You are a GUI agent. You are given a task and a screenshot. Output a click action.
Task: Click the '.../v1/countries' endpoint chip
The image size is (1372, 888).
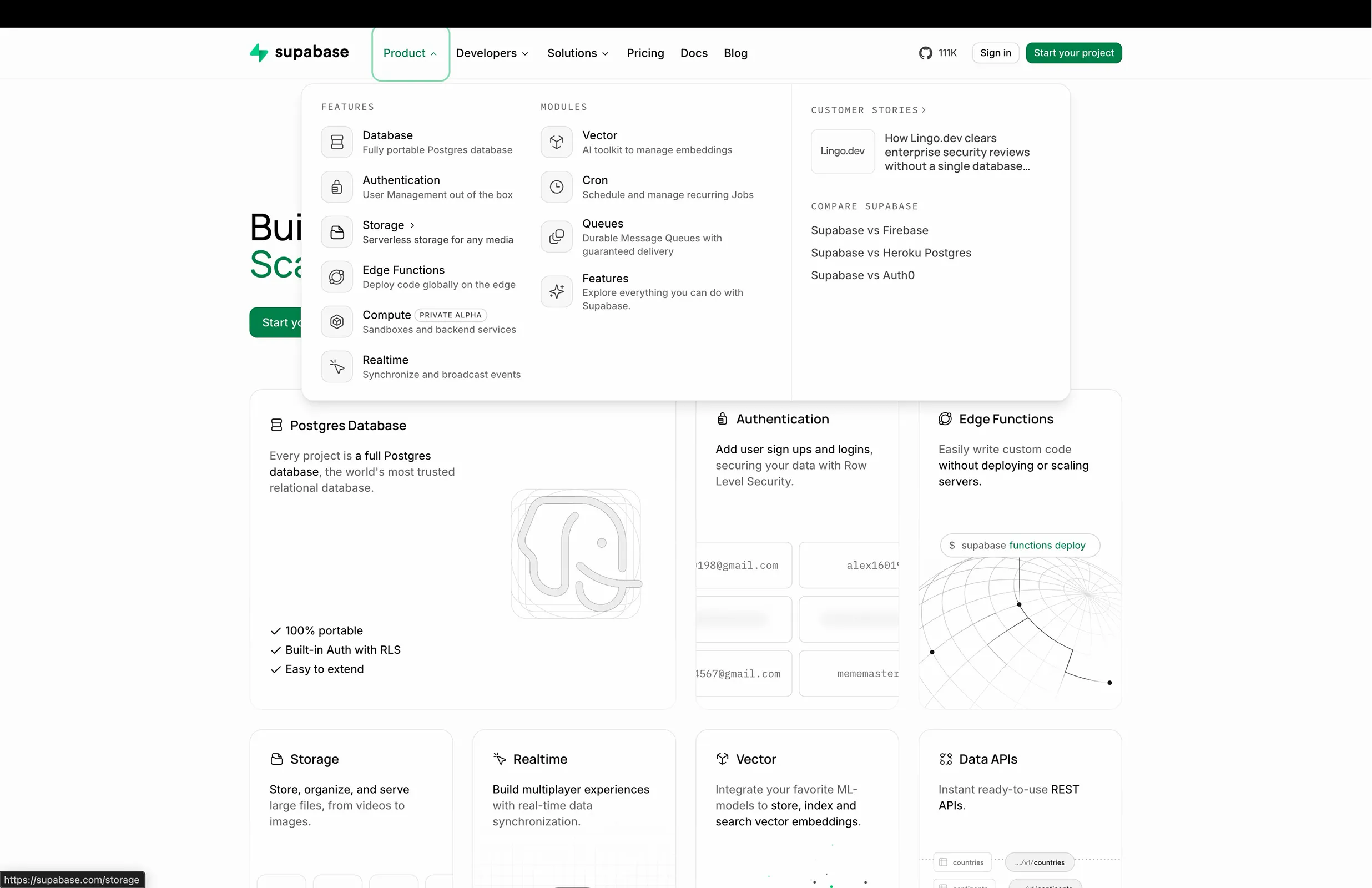pos(1040,862)
